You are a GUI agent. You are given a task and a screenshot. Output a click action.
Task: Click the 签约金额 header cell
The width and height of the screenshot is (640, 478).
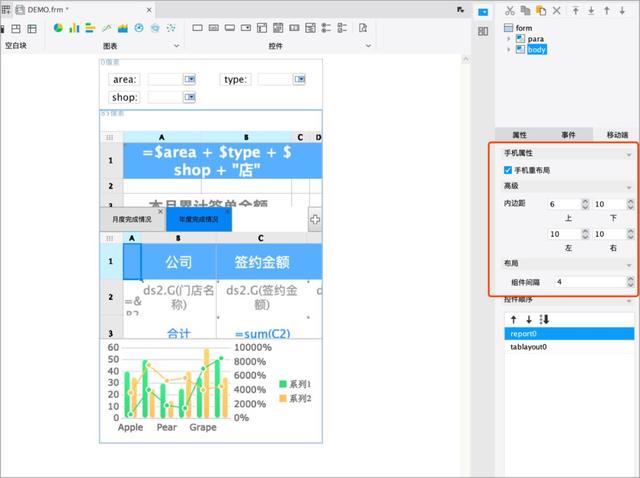[262, 262]
